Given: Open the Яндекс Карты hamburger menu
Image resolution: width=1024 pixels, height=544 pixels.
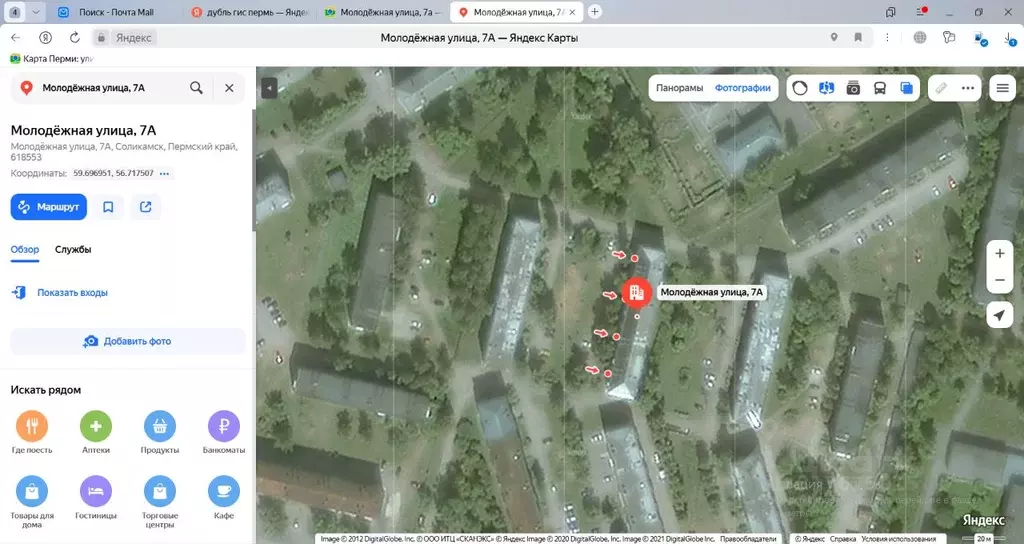Looking at the screenshot, I should 1002,88.
